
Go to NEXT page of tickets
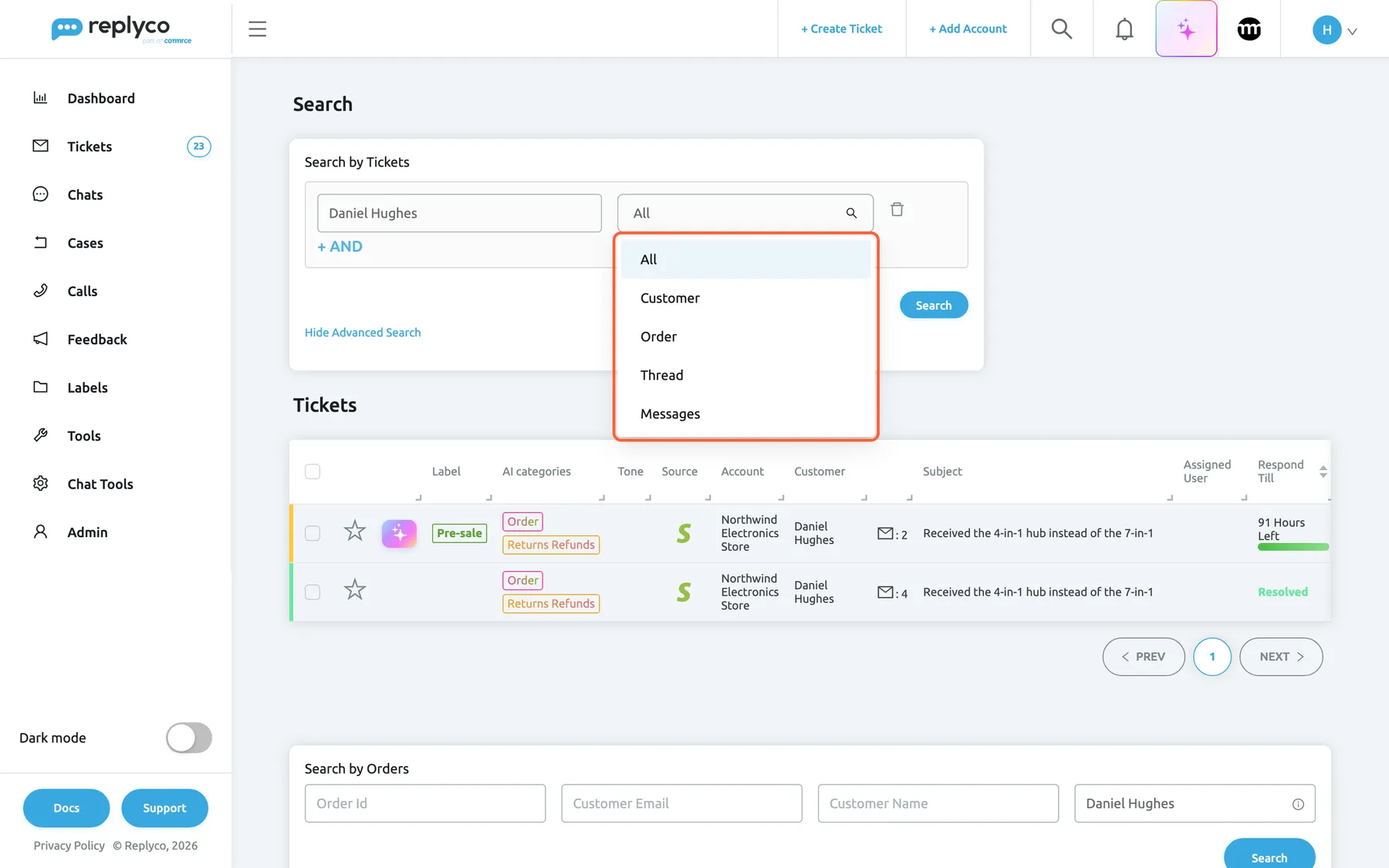[x=1281, y=657]
